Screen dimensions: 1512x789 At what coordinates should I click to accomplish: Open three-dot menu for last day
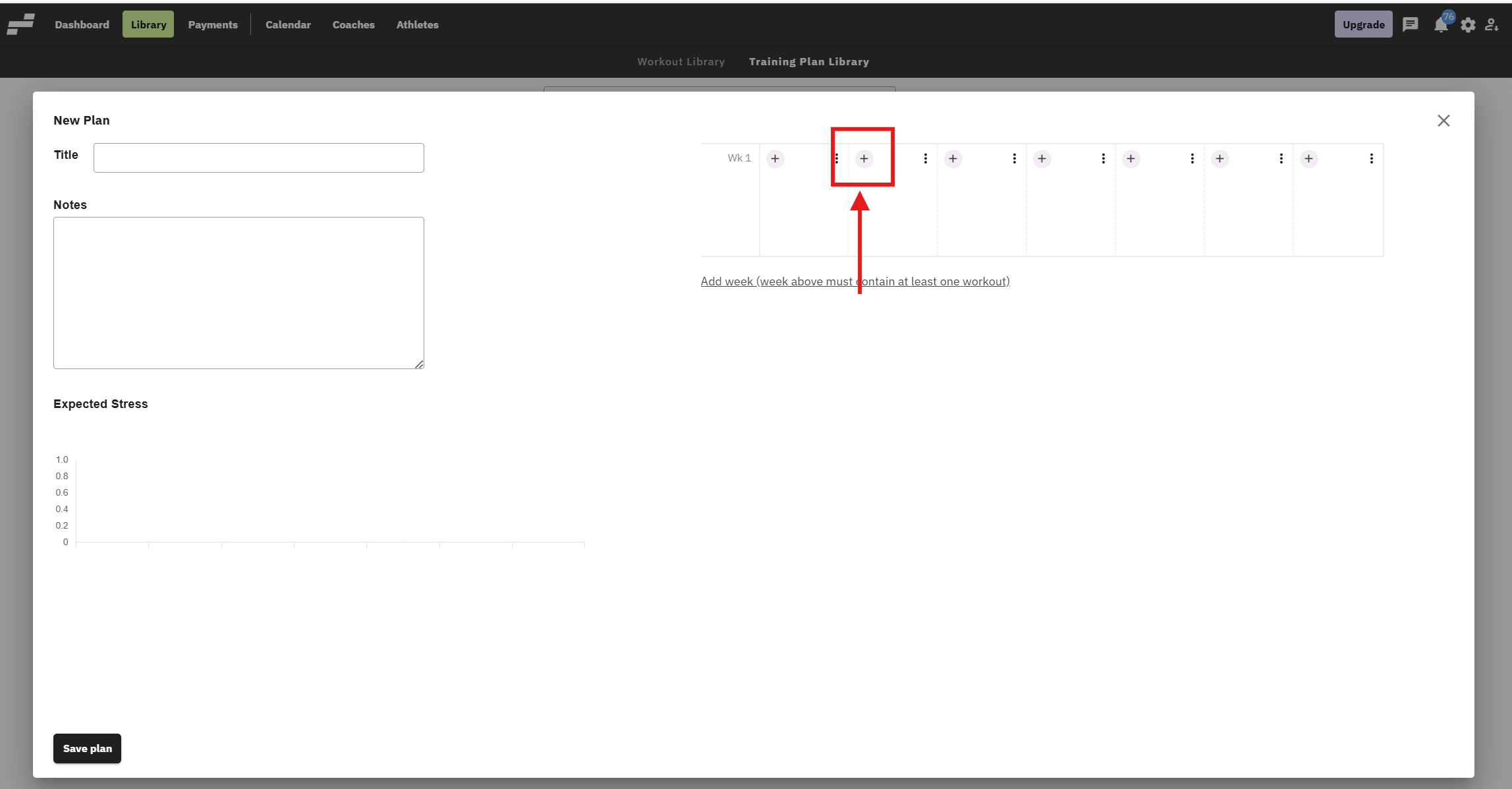click(1372, 159)
